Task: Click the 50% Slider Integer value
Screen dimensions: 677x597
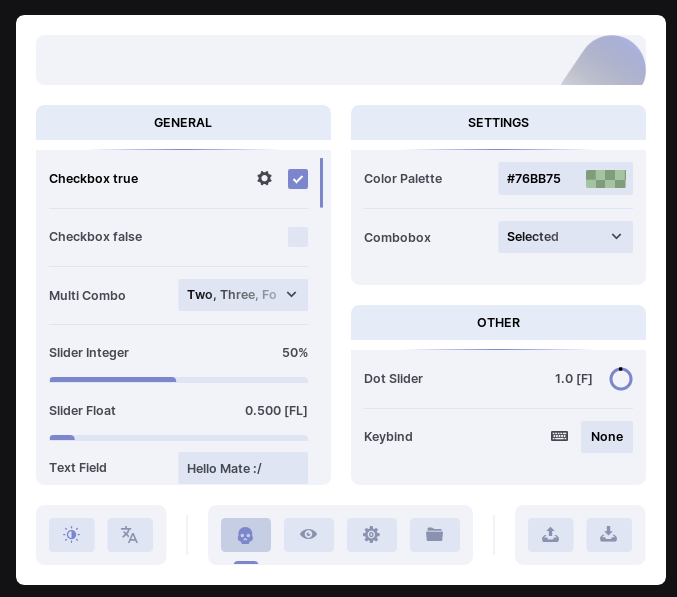Action: point(295,353)
